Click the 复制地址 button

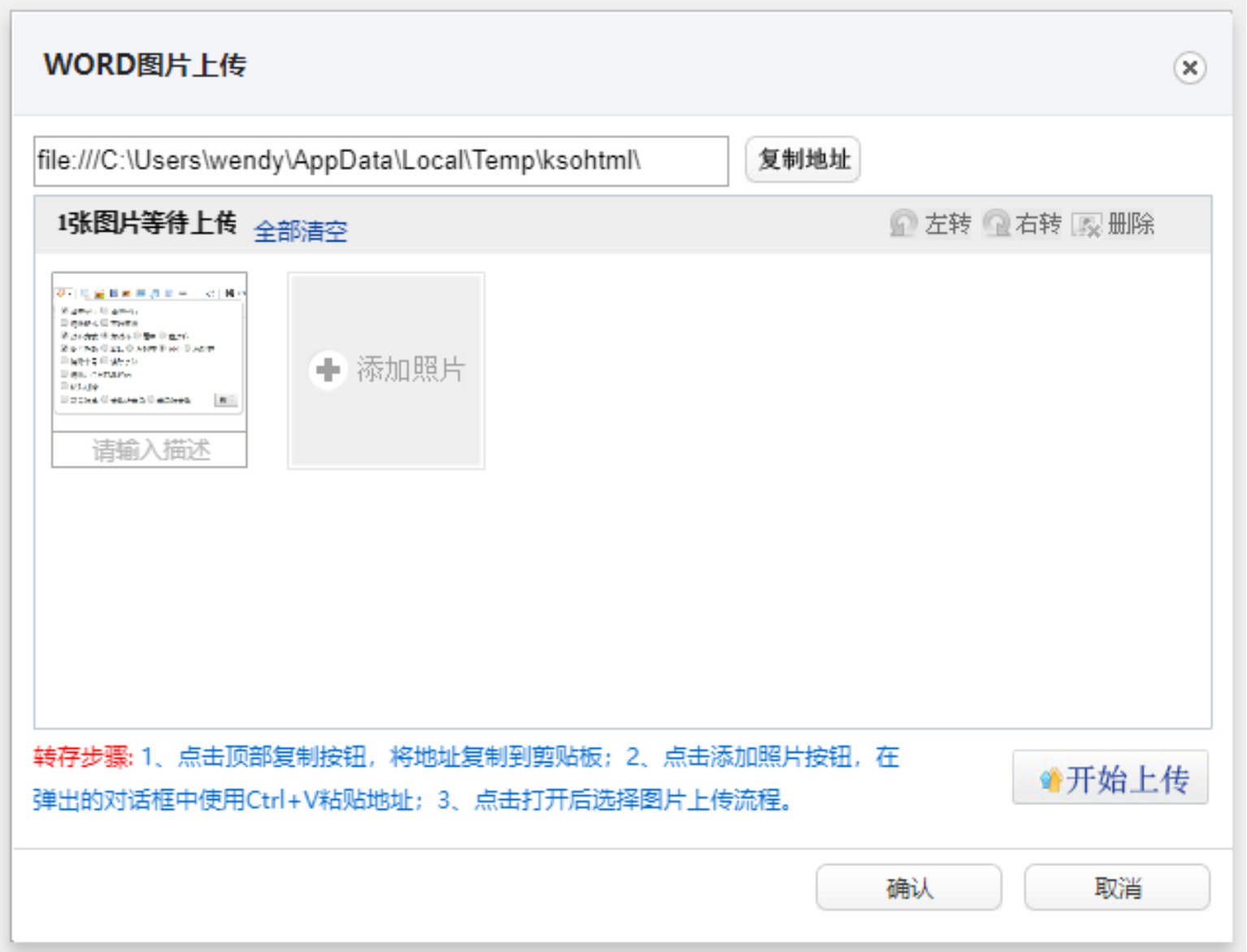(x=803, y=159)
